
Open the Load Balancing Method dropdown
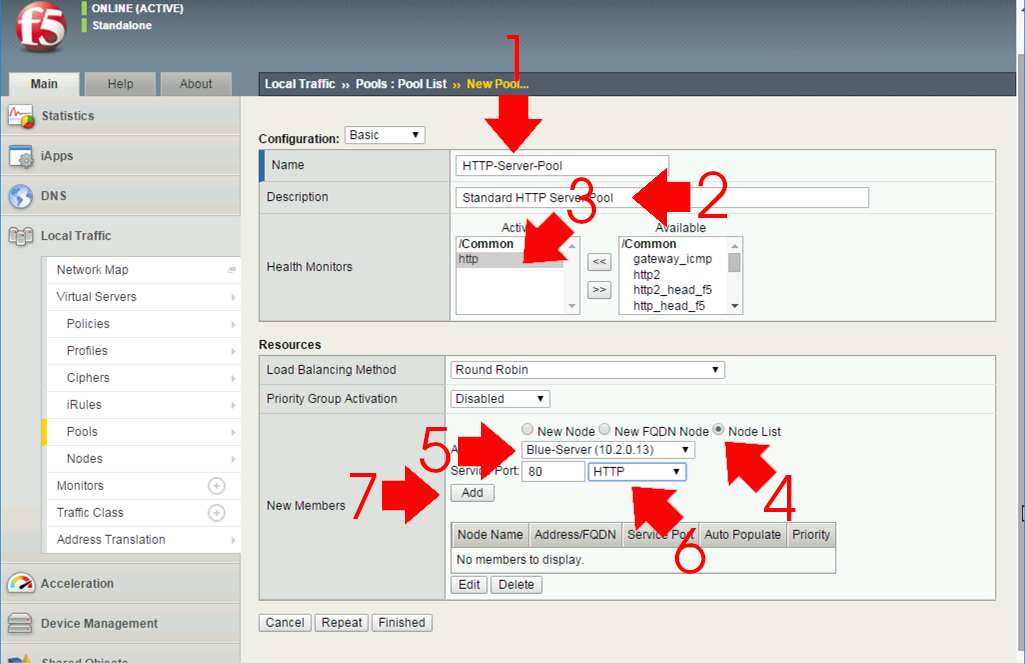[x=586, y=369]
